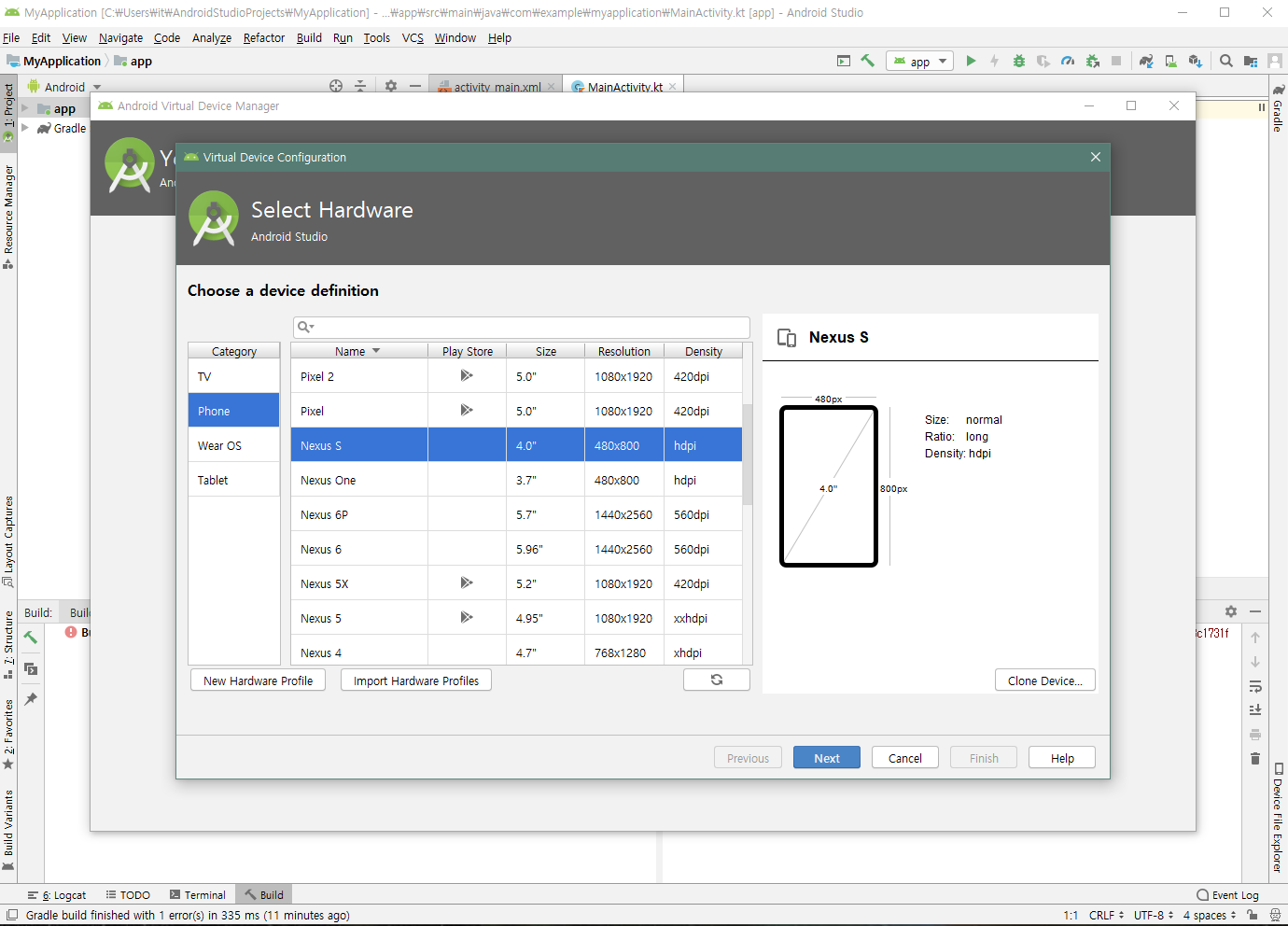Select the TV category
This screenshot has width=1288, height=926.
coord(234,376)
